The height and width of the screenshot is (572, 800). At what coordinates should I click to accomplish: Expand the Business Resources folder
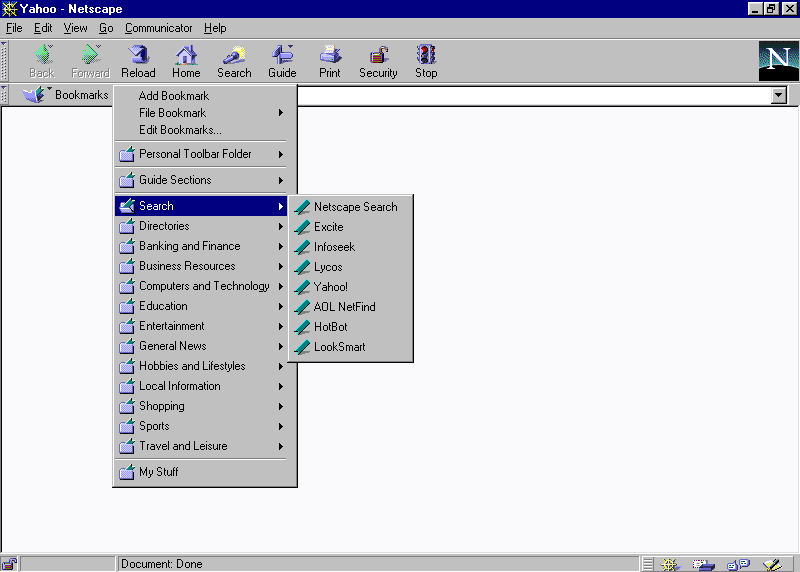coord(201,266)
